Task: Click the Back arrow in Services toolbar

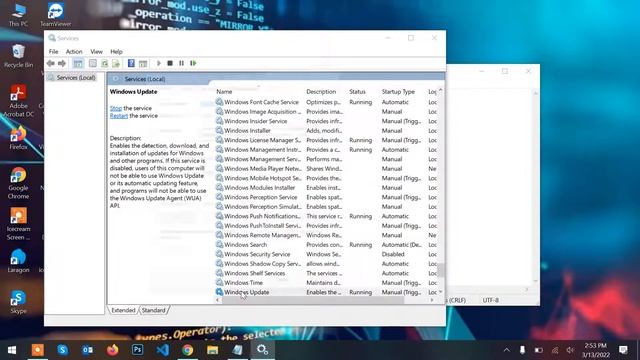Action: [51, 63]
